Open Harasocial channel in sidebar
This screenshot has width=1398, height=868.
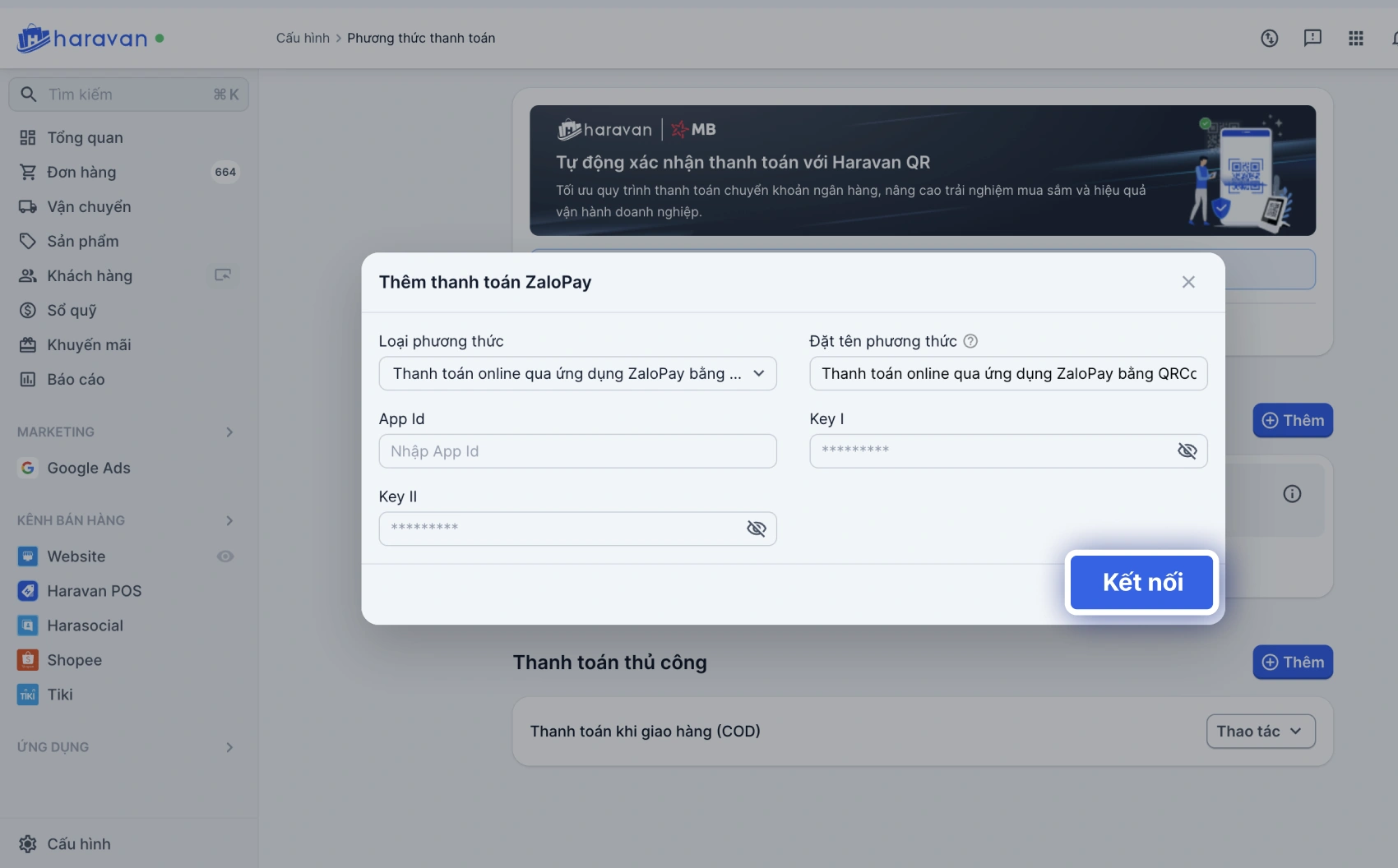click(x=85, y=626)
